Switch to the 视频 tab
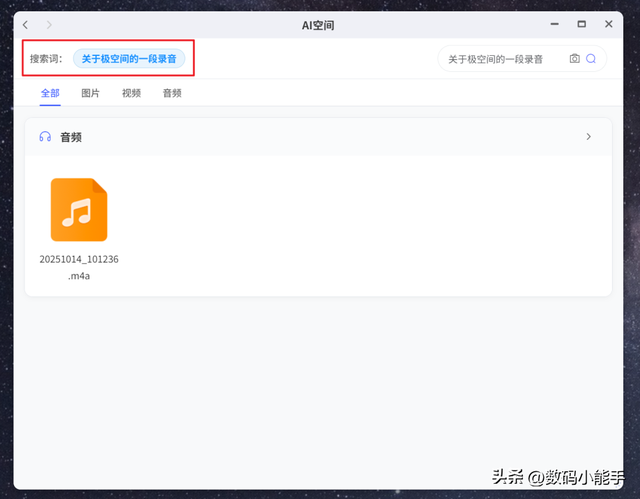 (131, 93)
